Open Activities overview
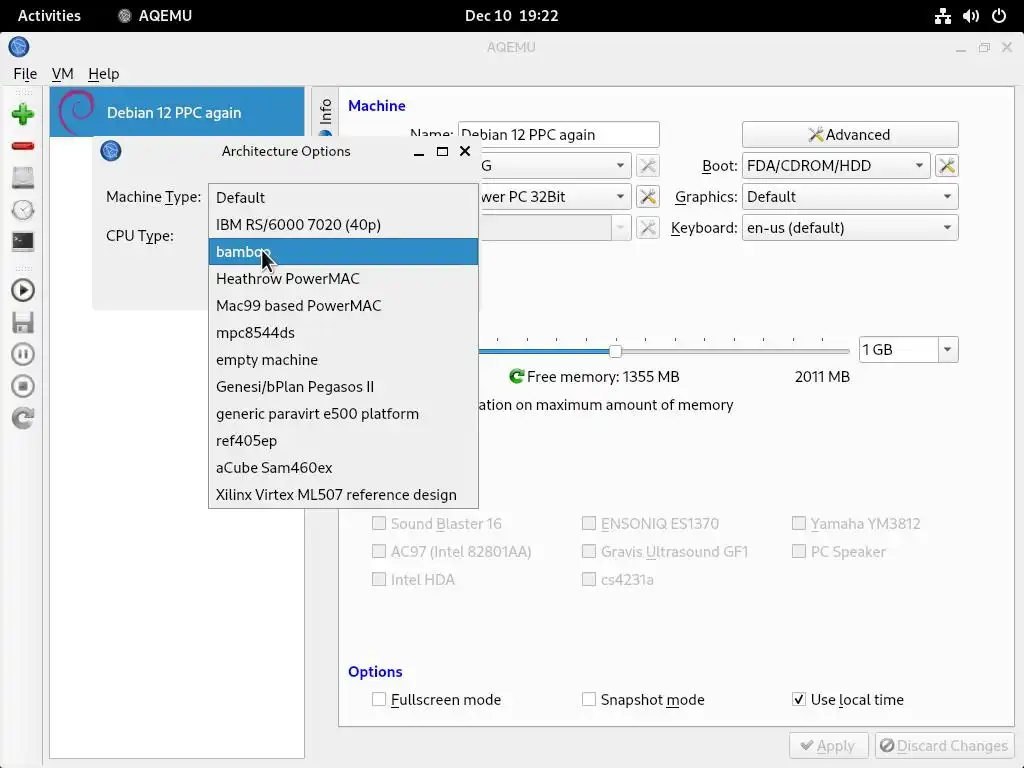The height and width of the screenshot is (768, 1024). pyautogui.click(x=49, y=16)
